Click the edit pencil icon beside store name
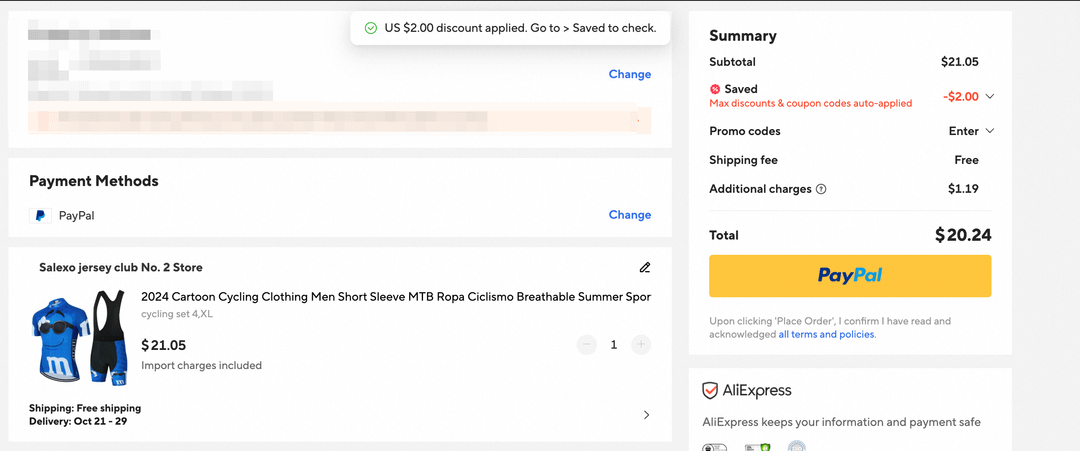 pos(645,267)
